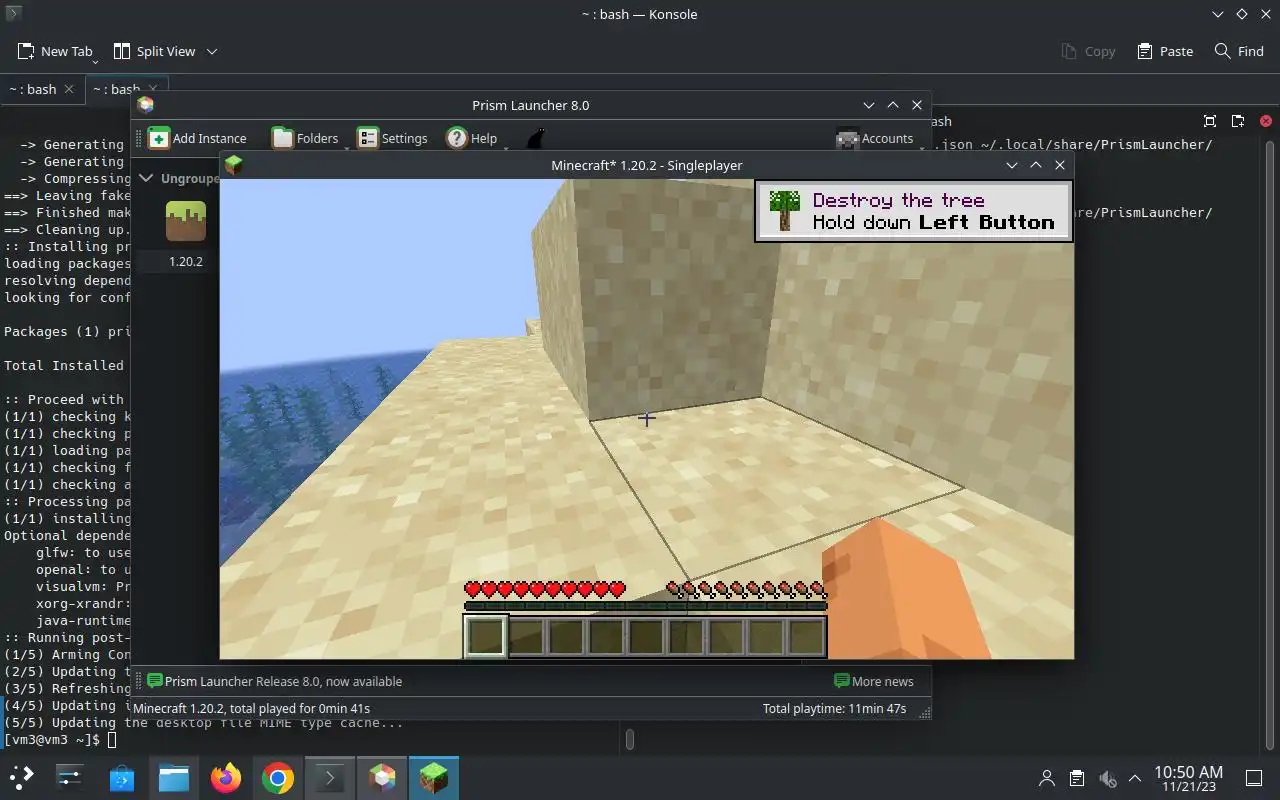This screenshot has height=800, width=1280.
Task: Switch to Minecraft via the taskbar icon
Action: [x=434, y=777]
